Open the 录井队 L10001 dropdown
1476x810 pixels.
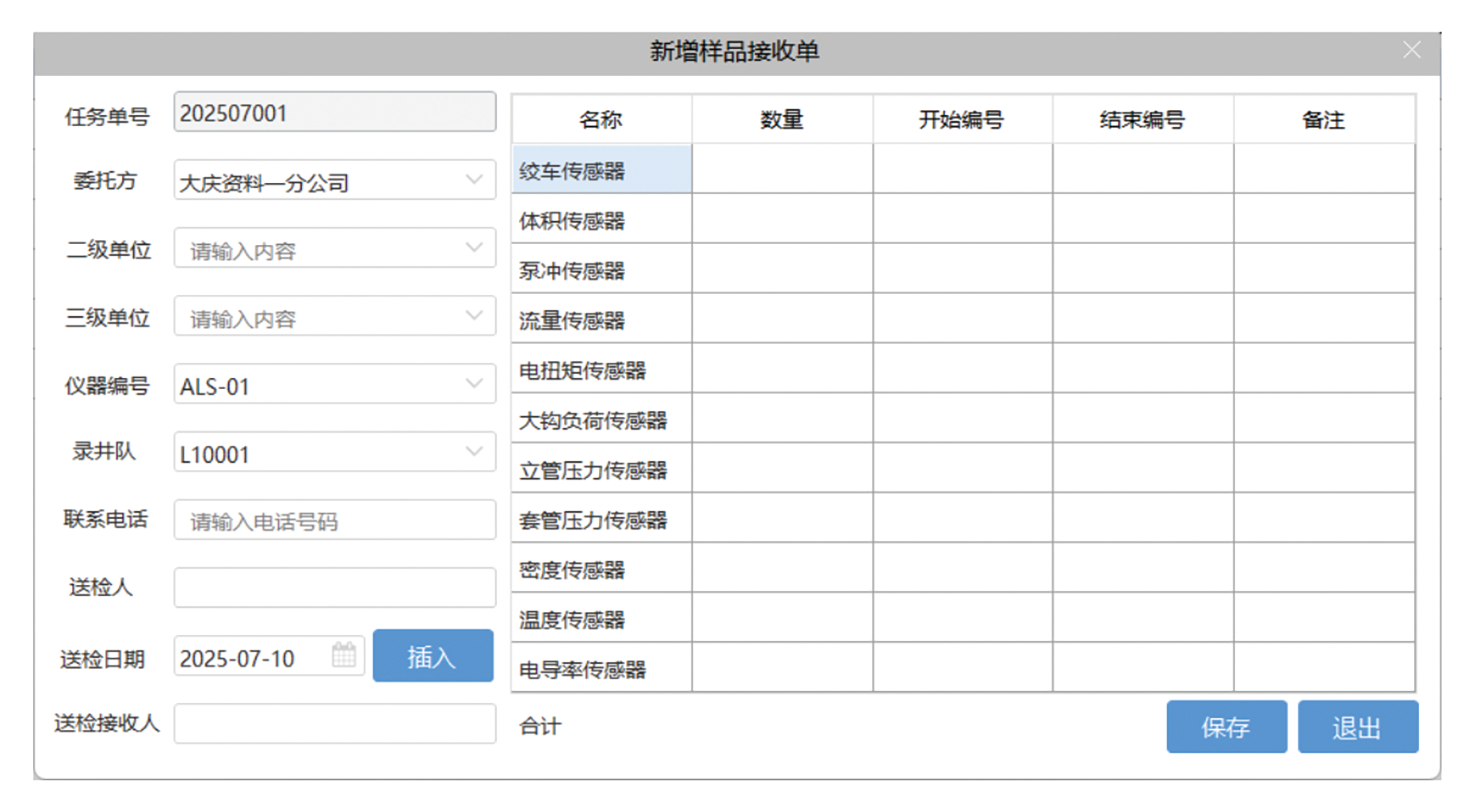tap(474, 452)
